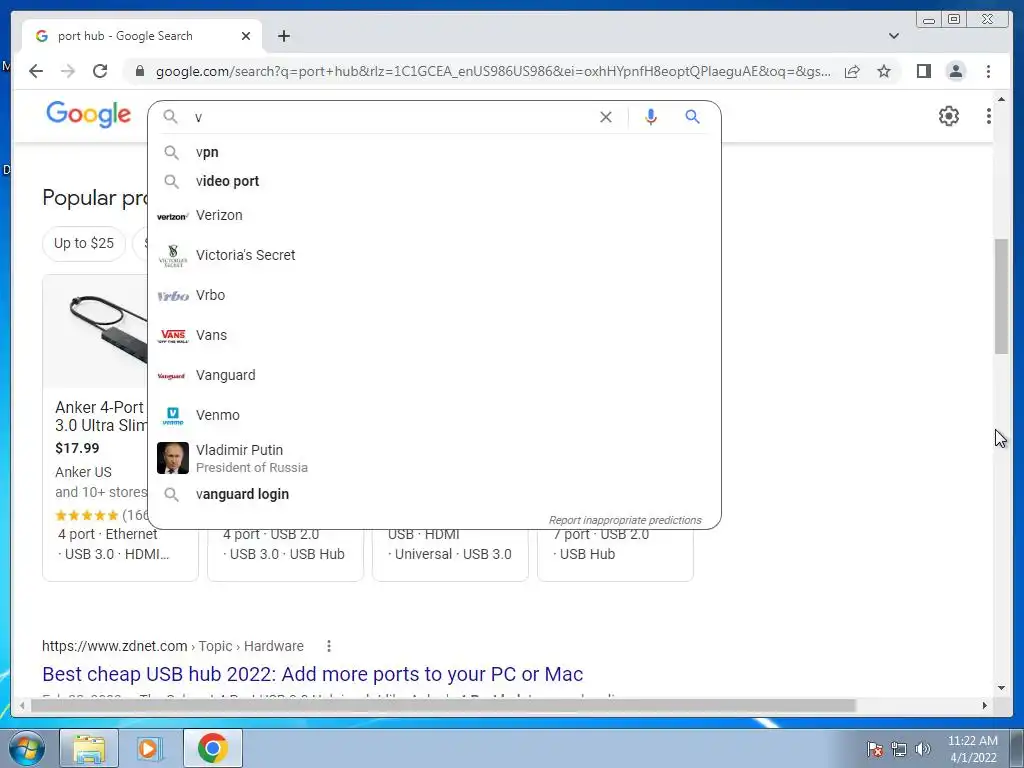Open Google settings gear icon
Image resolution: width=1024 pixels, height=768 pixels.
[949, 116]
